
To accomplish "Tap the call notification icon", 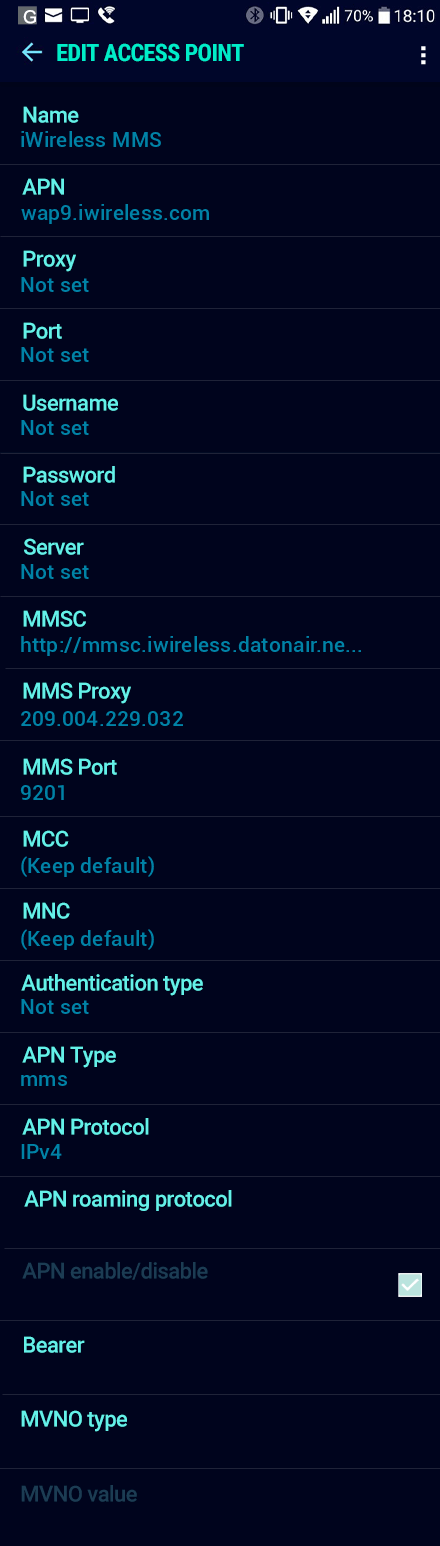I will (107, 15).
